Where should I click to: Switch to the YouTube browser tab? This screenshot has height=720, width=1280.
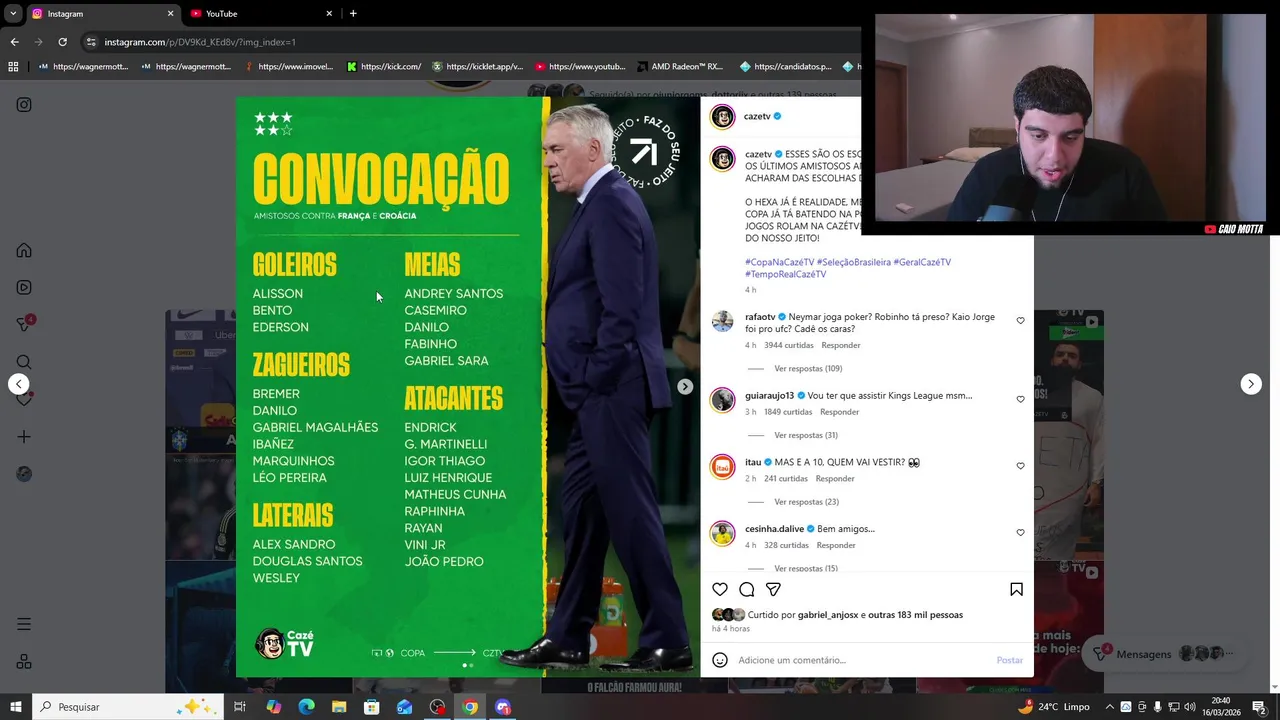point(260,14)
